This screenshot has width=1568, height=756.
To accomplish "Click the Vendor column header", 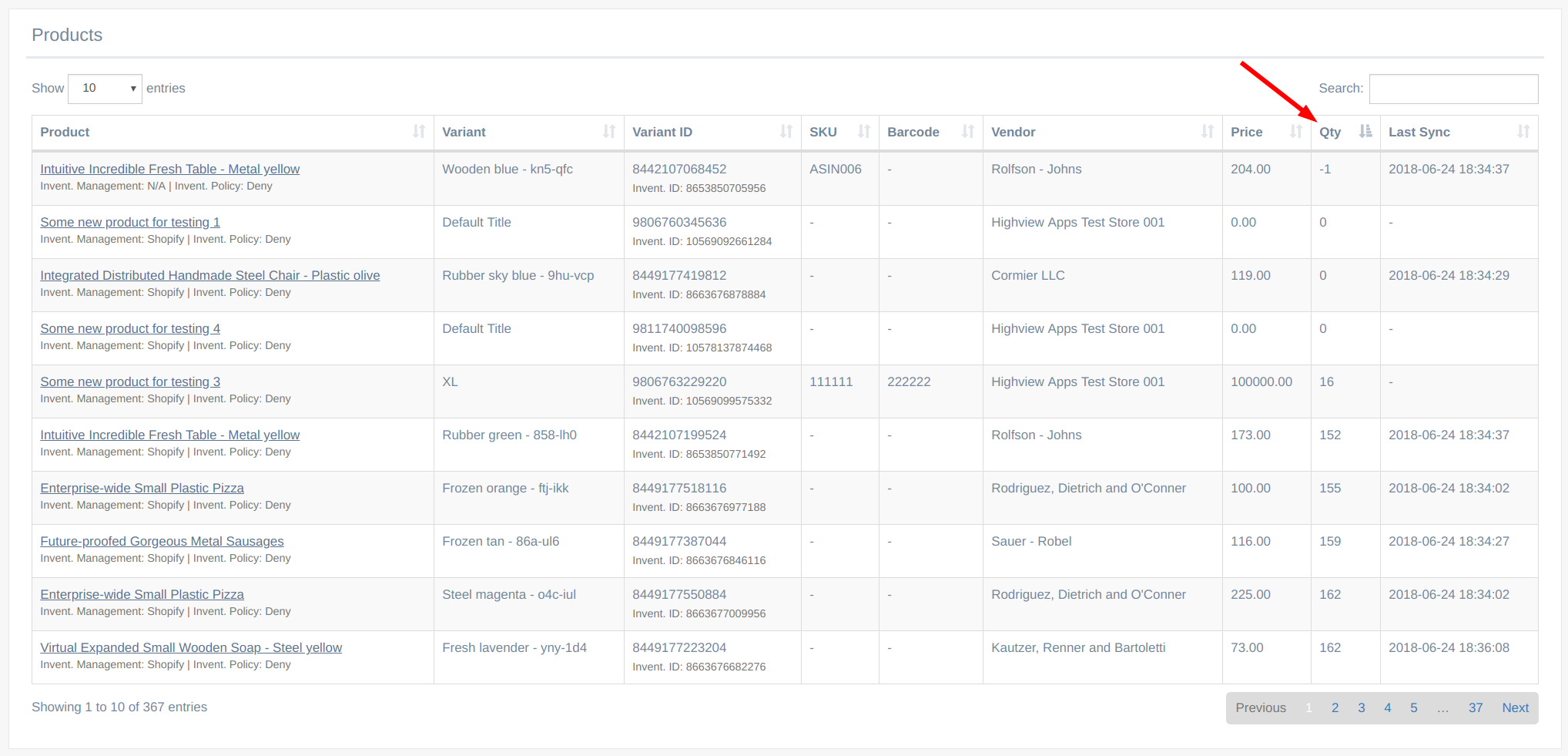I will (x=1102, y=132).
